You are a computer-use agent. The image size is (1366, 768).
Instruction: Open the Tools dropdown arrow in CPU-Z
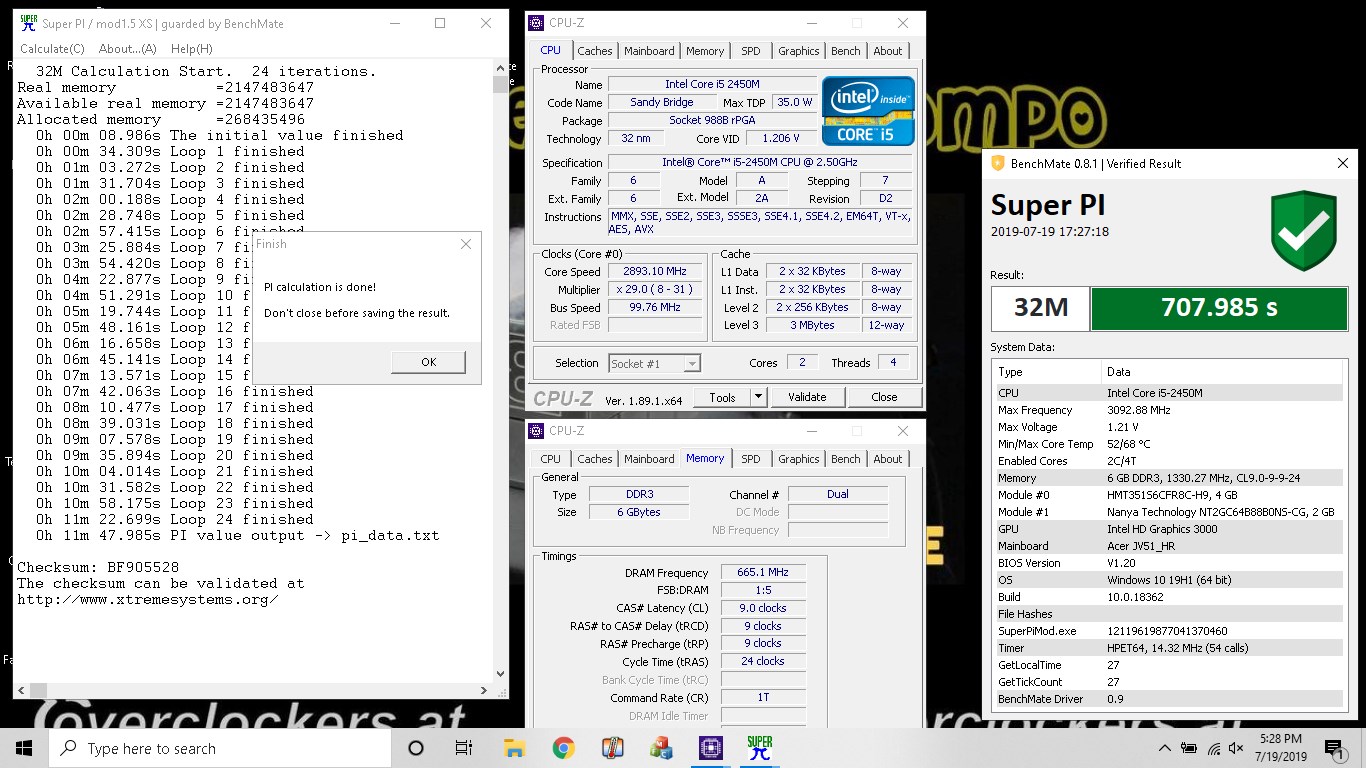click(x=758, y=397)
